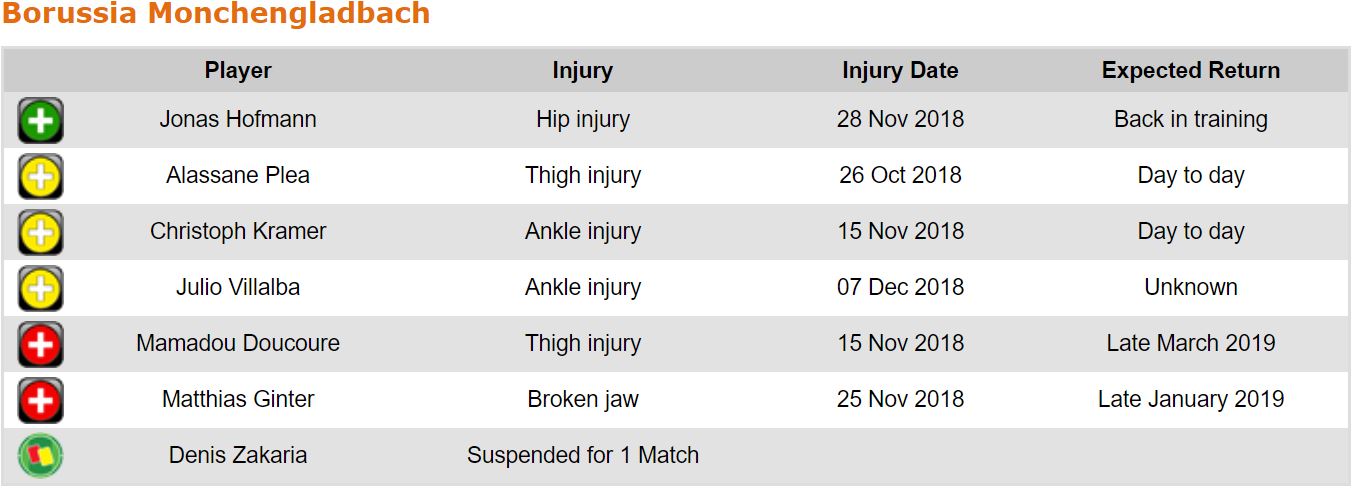Click the red injury icon beside Matthias Ginter
Screen dimensions: 1353x488
pyautogui.click(x=40, y=401)
